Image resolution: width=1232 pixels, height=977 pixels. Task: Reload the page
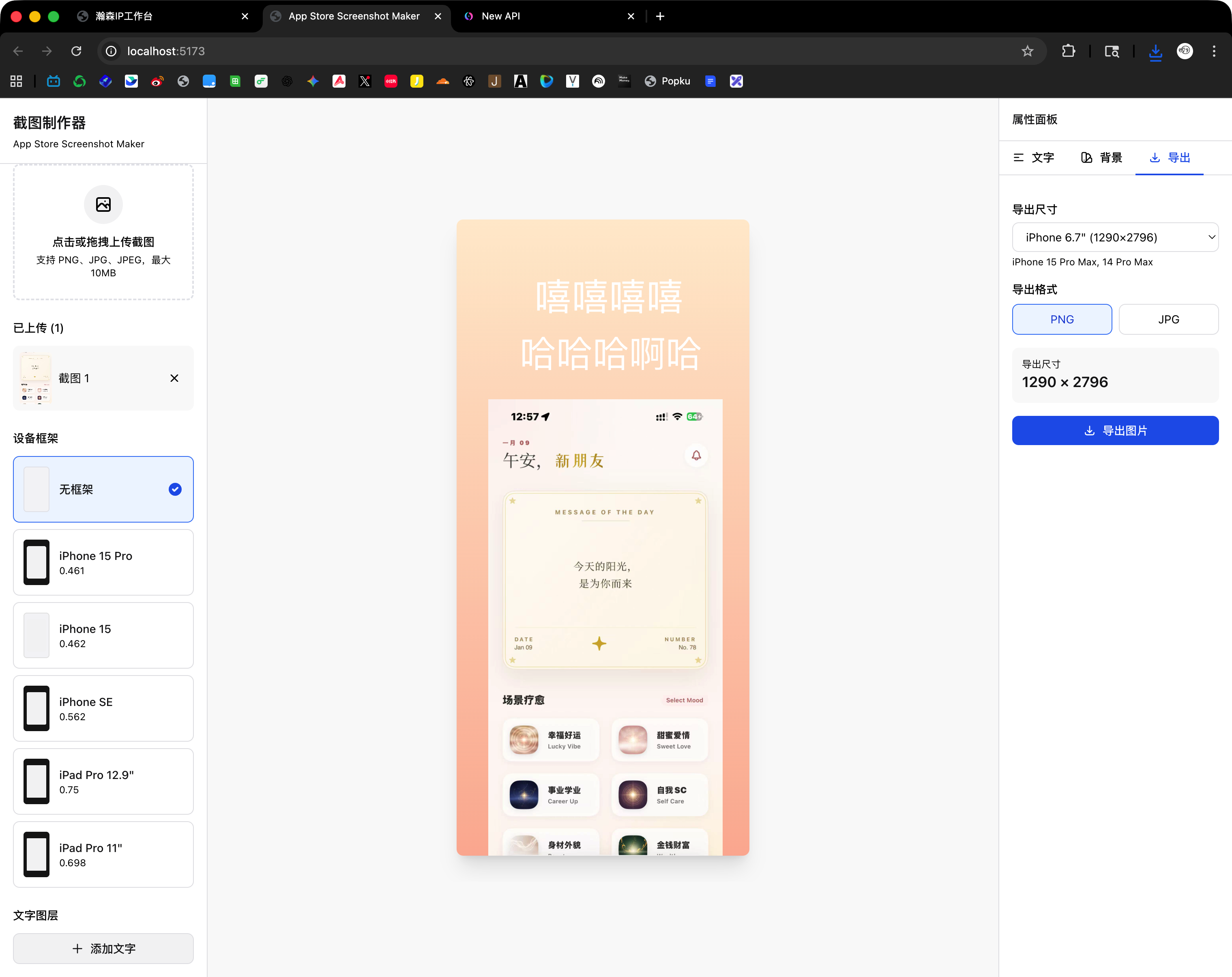[76, 51]
